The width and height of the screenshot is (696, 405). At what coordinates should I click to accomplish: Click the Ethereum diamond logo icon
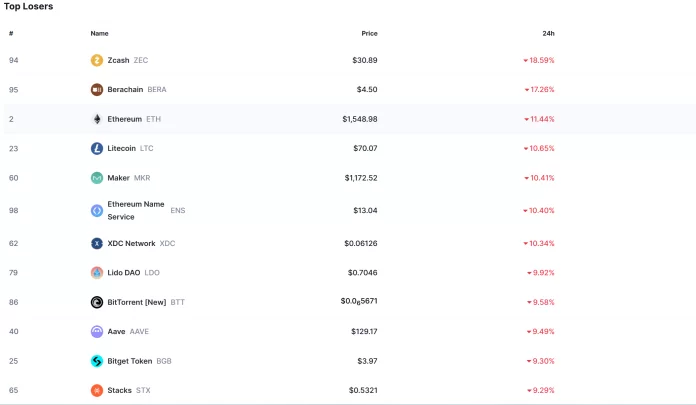(x=97, y=119)
